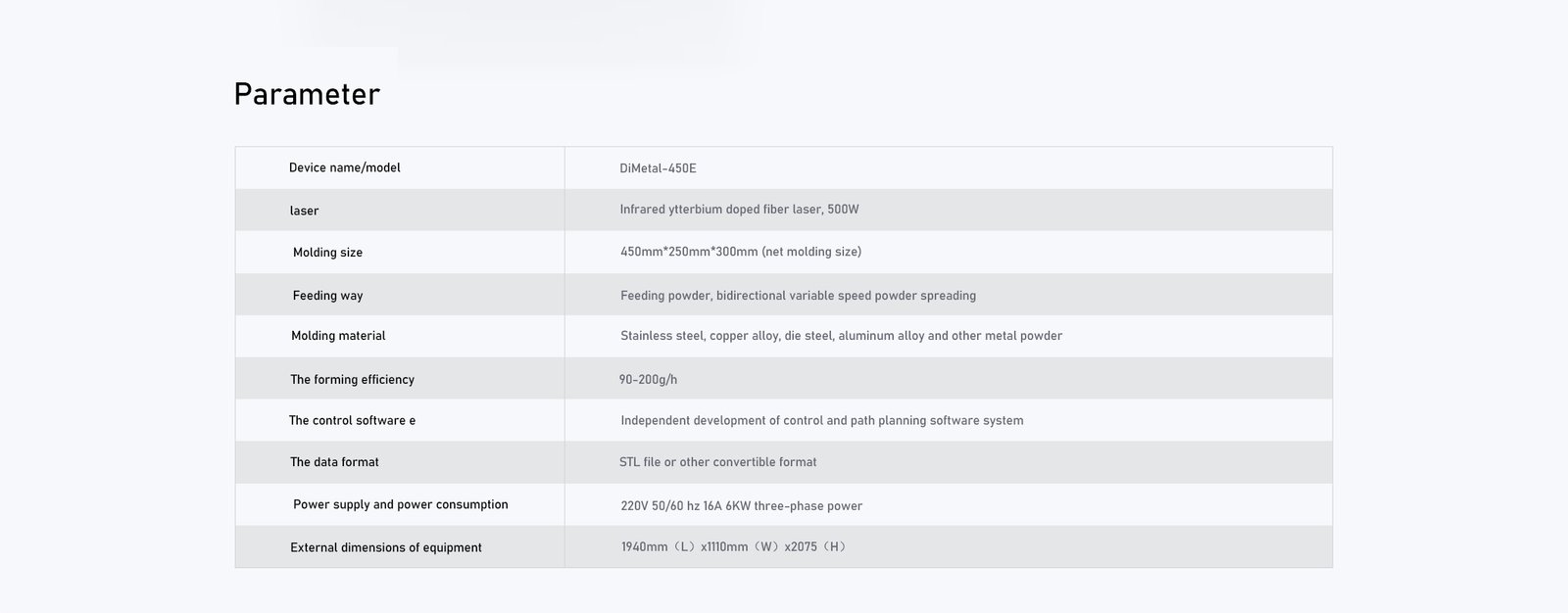Click The forming efficiency label
This screenshot has width=1568, height=613.
pos(352,380)
